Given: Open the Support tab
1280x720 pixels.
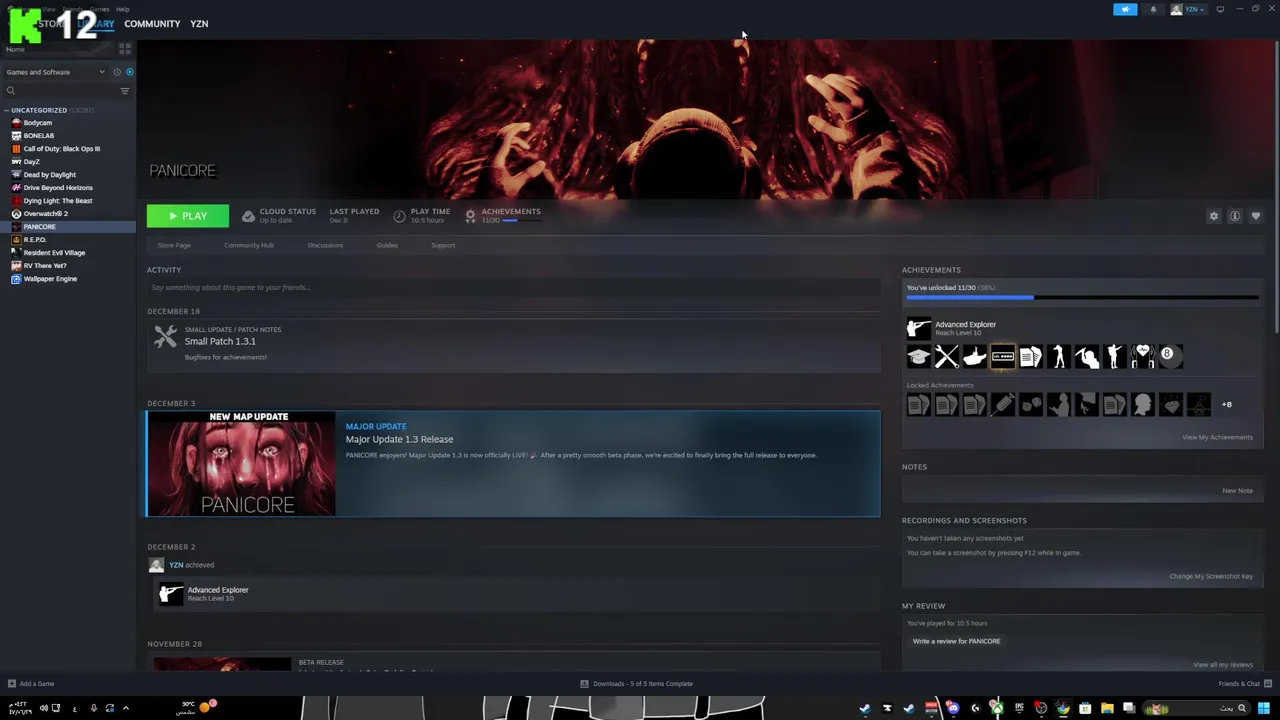Looking at the screenshot, I should coord(443,245).
